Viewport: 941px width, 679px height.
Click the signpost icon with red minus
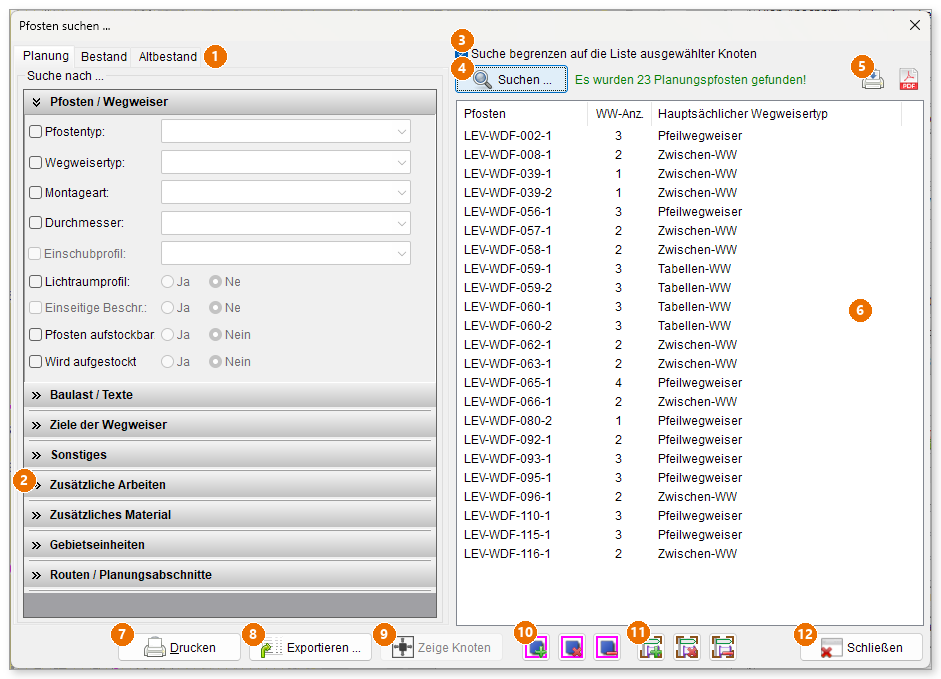(x=723, y=648)
